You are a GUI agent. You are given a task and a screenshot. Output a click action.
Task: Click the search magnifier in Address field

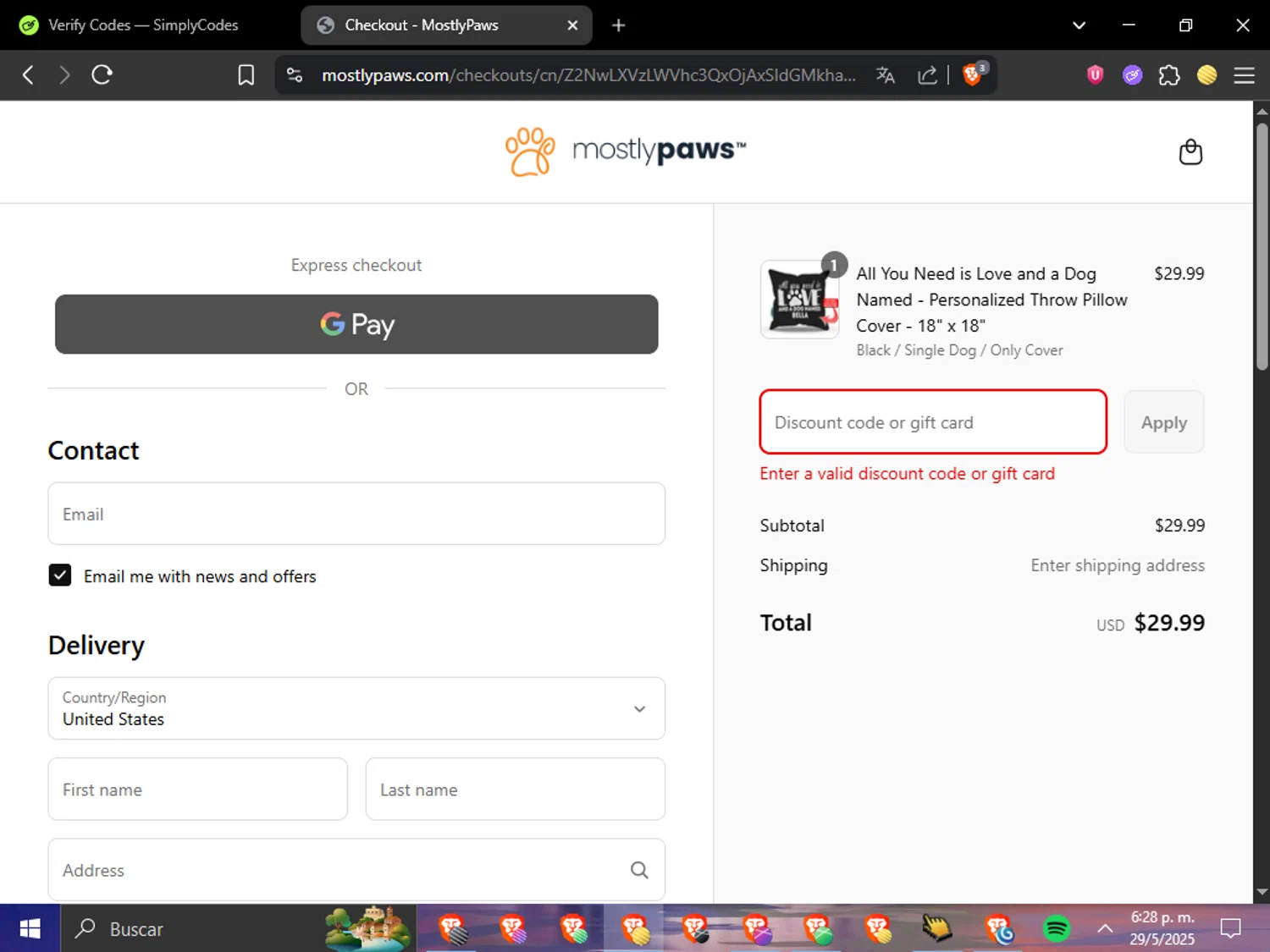tap(639, 870)
